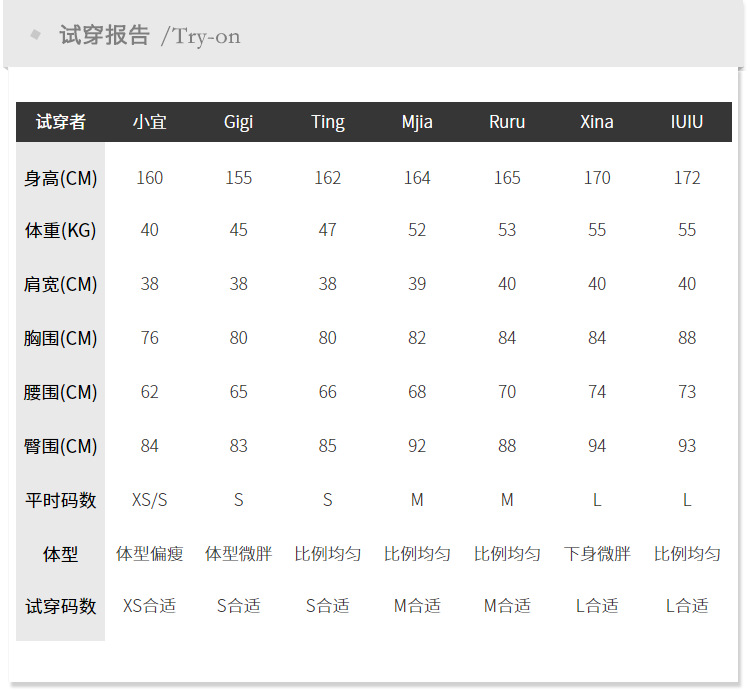The height and width of the screenshot is (690, 750).
Task: Click the 臀围(CM) row label
Action: coord(61,447)
